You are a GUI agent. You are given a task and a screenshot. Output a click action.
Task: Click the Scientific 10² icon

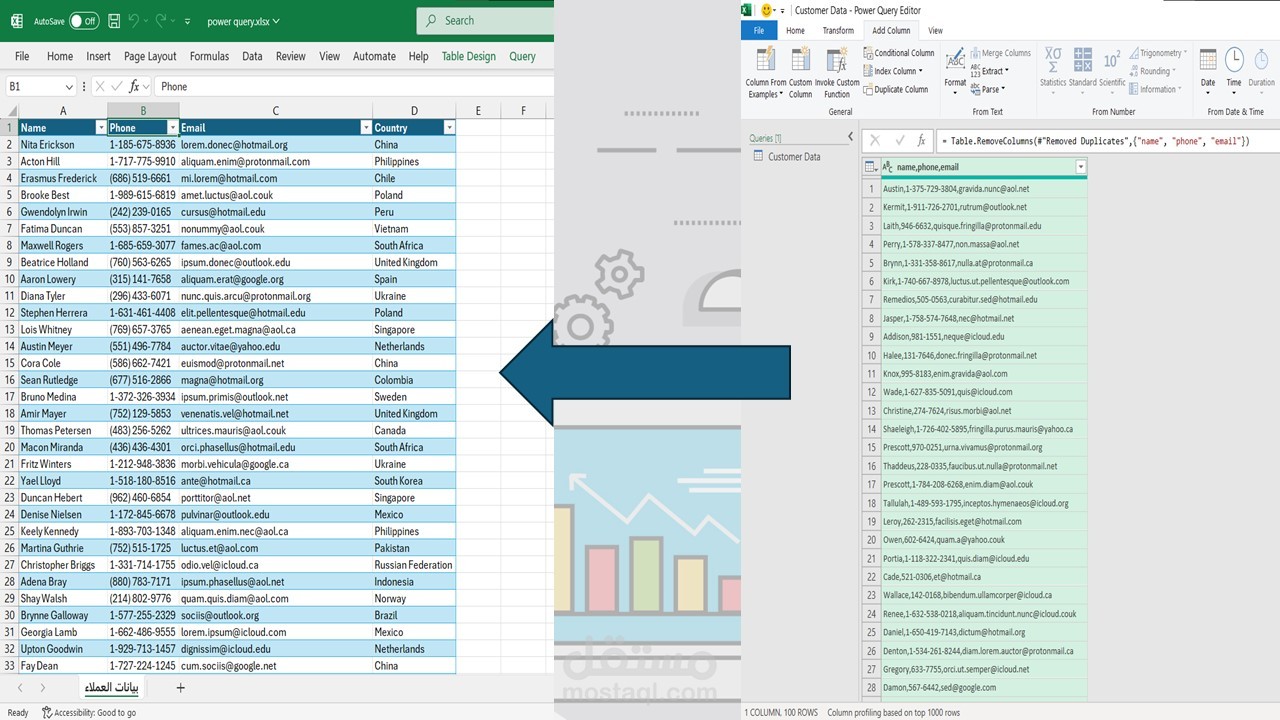point(1112,60)
